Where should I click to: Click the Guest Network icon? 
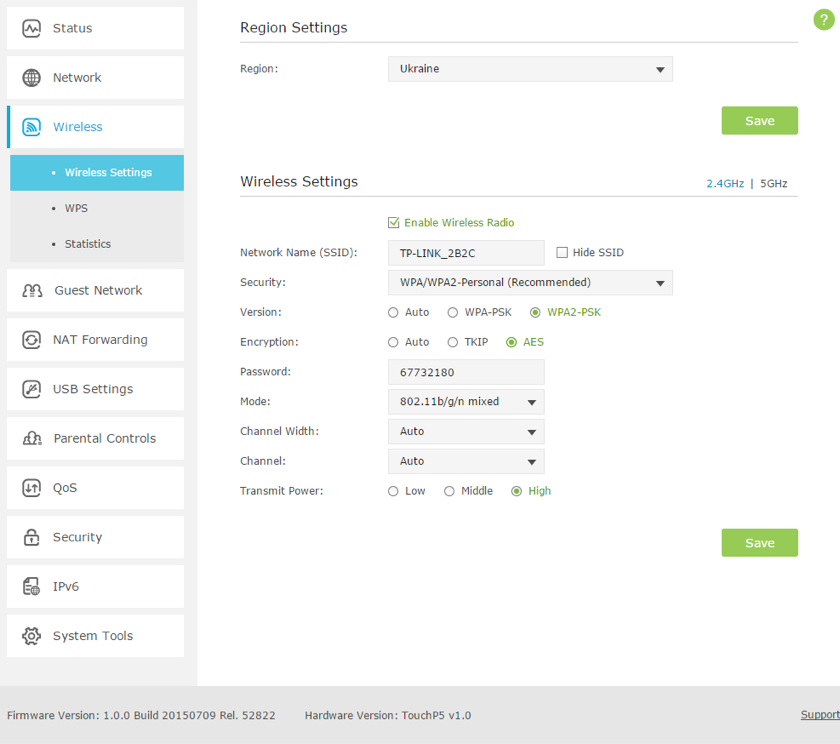[32, 290]
